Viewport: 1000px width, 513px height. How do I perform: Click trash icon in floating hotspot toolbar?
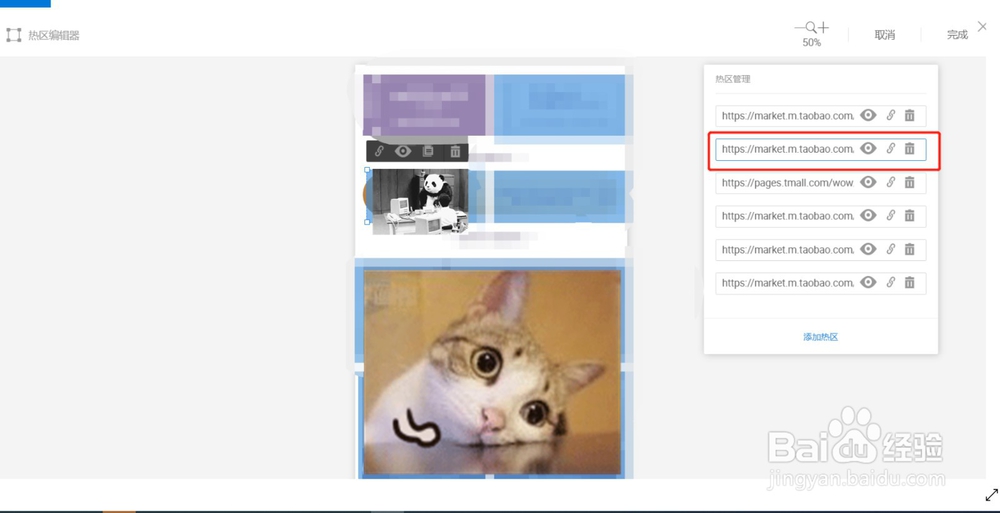(455, 151)
